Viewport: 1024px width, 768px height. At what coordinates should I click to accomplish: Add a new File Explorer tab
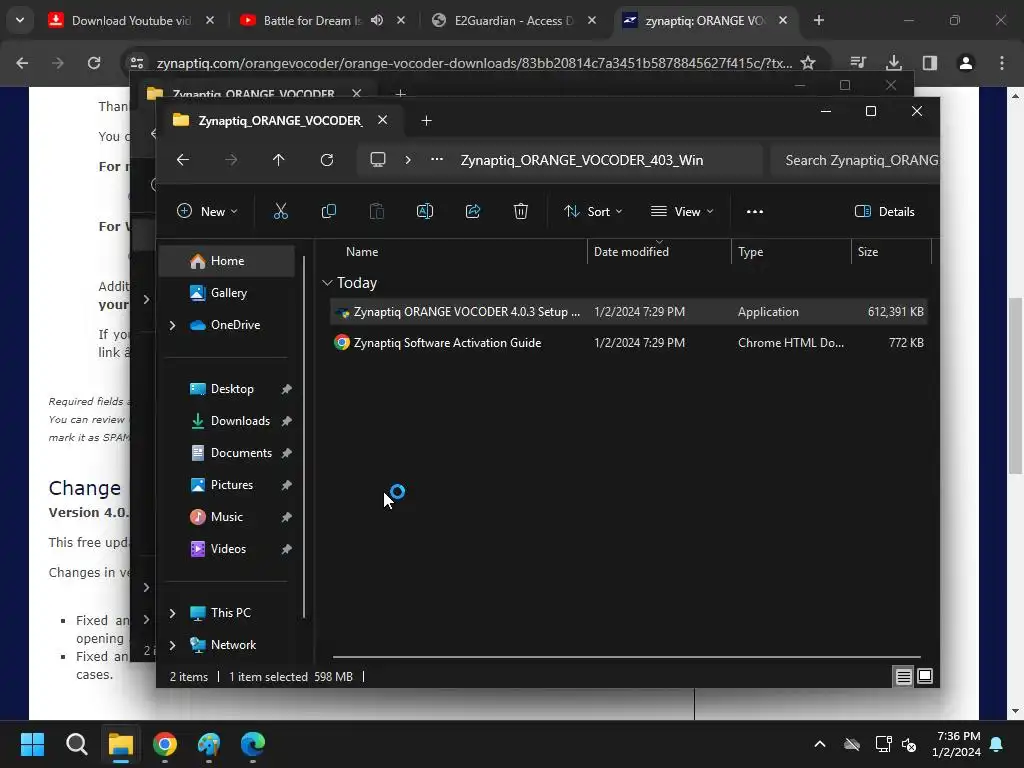coord(426,120)
